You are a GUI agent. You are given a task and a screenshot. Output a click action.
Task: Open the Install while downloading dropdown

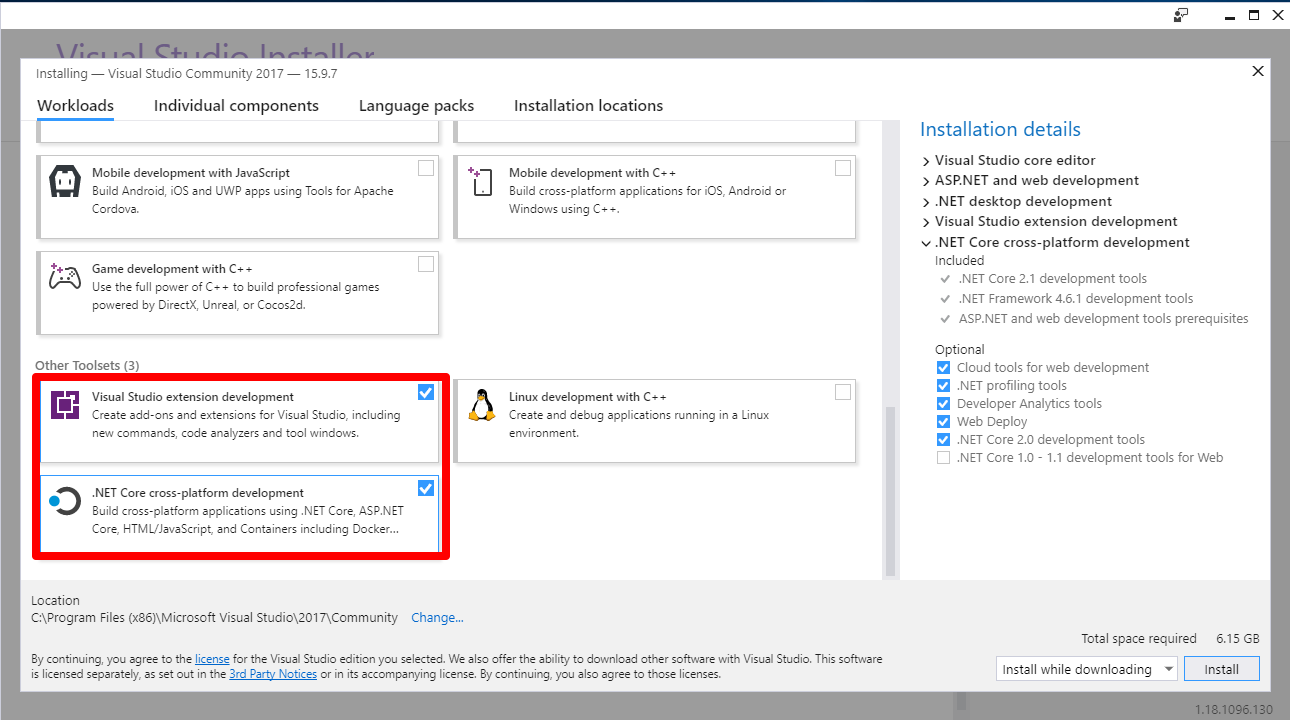coord(1086,670)
